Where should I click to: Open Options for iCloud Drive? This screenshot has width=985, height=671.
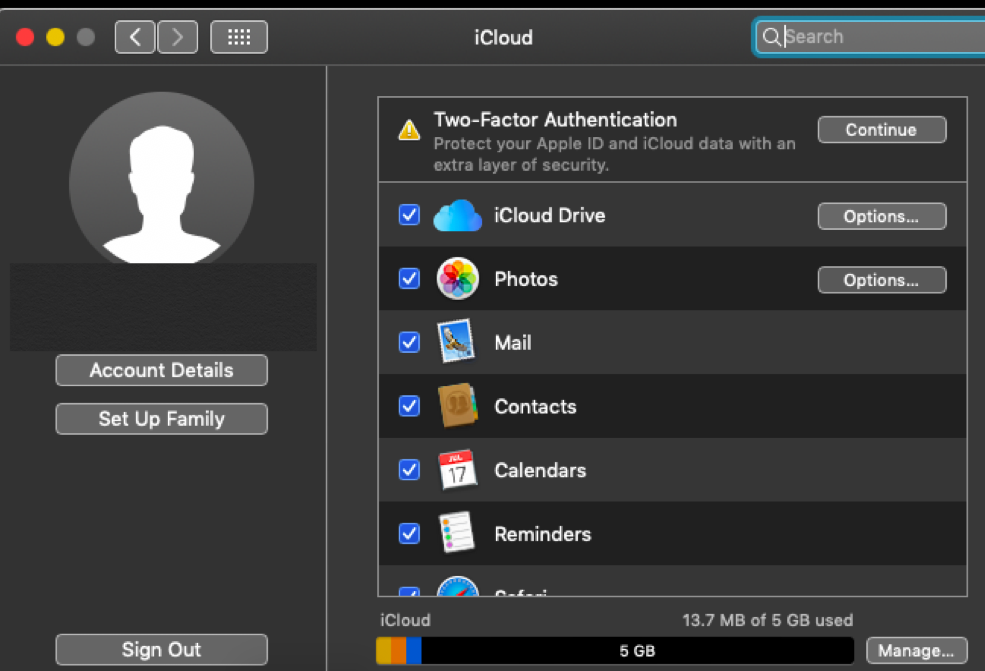point(881,216)
